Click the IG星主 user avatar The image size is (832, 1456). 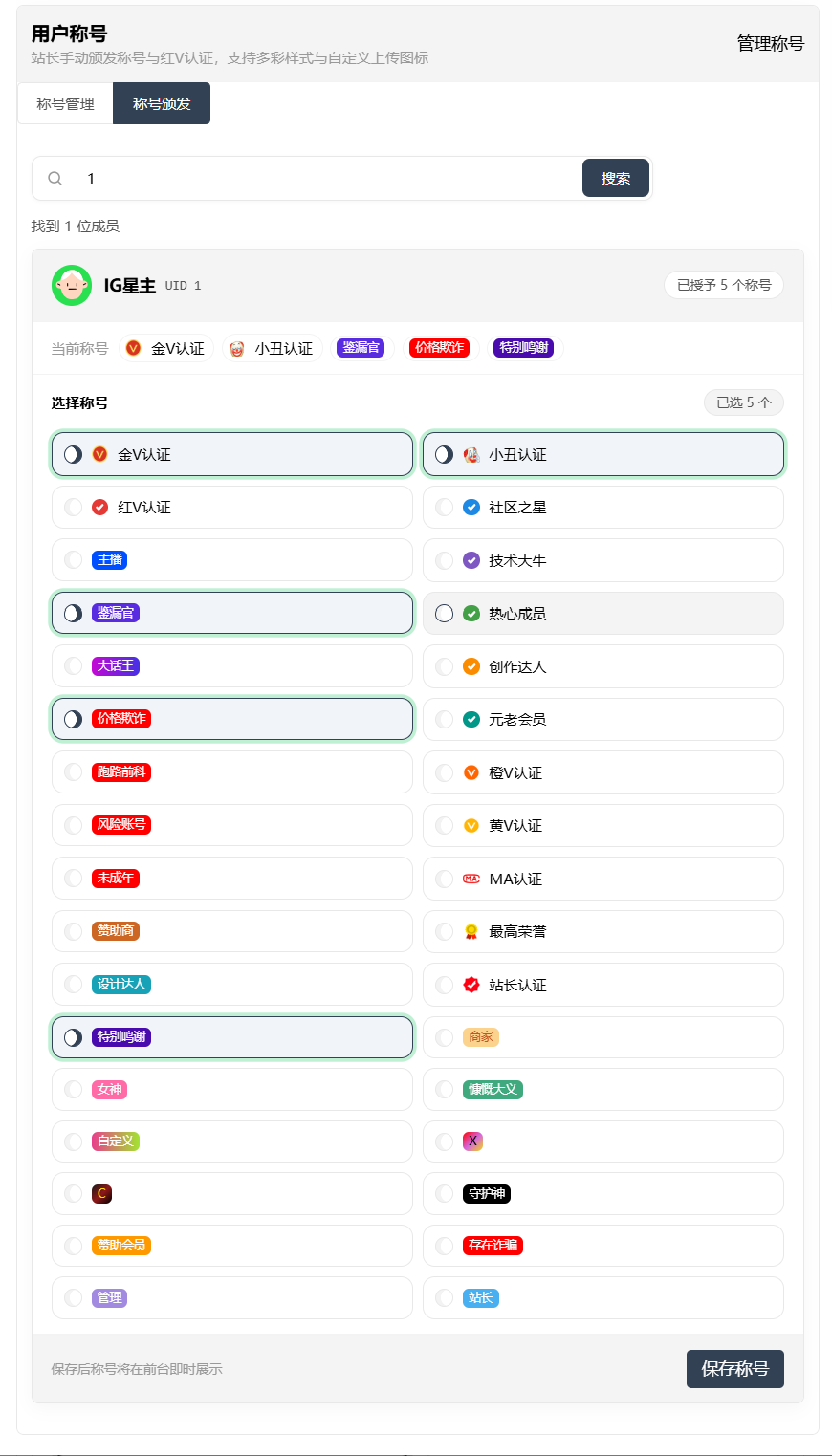(x=72, y=285)
